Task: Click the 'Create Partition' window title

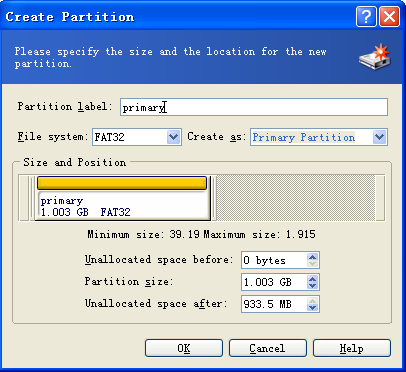Action: (70, 17)
